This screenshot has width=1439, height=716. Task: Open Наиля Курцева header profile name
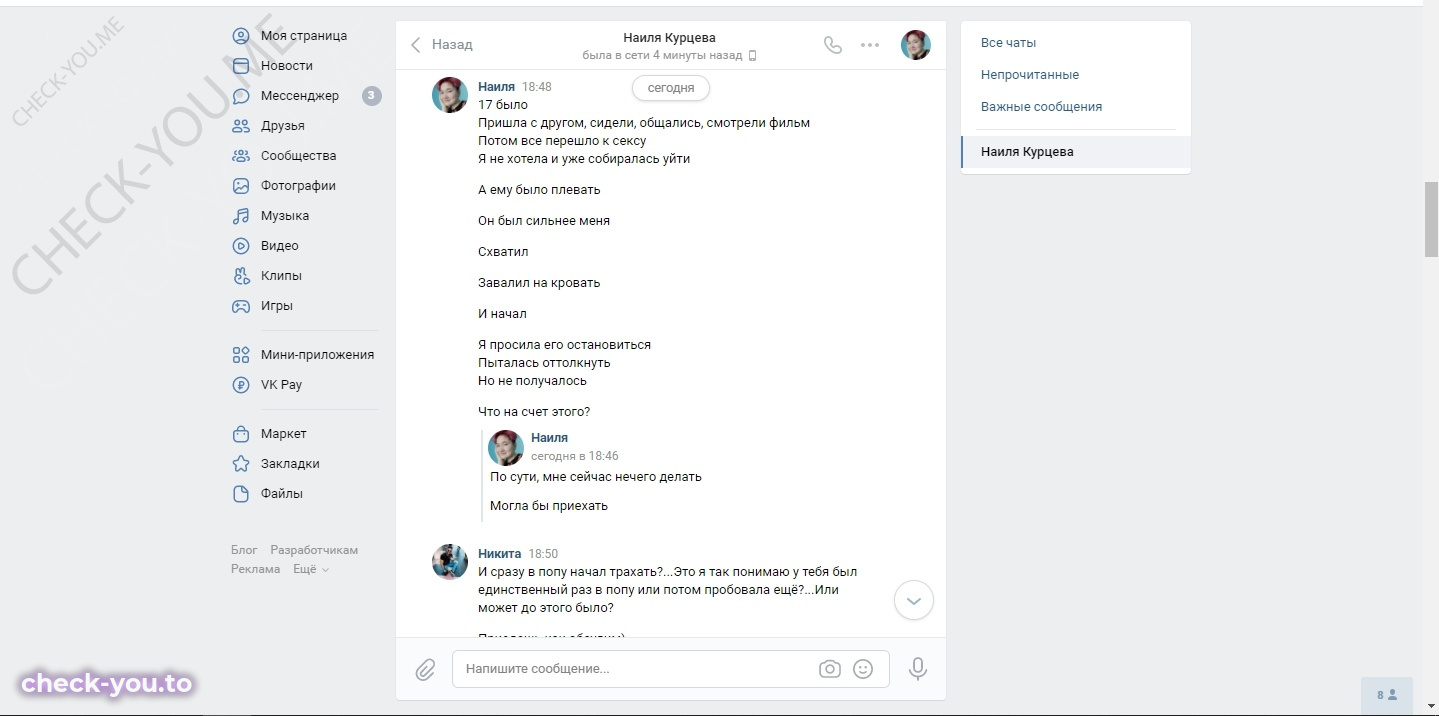pos(669,38)
